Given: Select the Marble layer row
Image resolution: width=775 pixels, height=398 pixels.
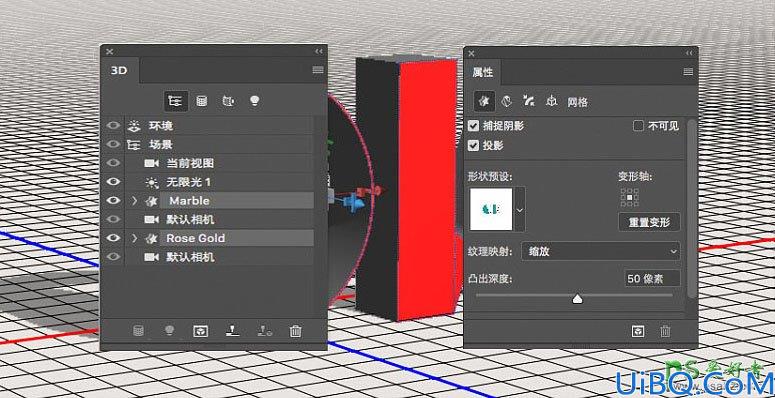Looking at the screenshot, I should pos(219,201).
